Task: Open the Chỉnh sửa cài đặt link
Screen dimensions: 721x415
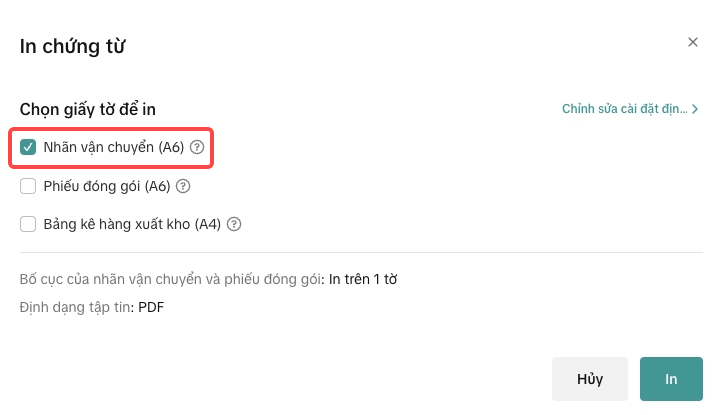Action: click(x=624, y=109)
